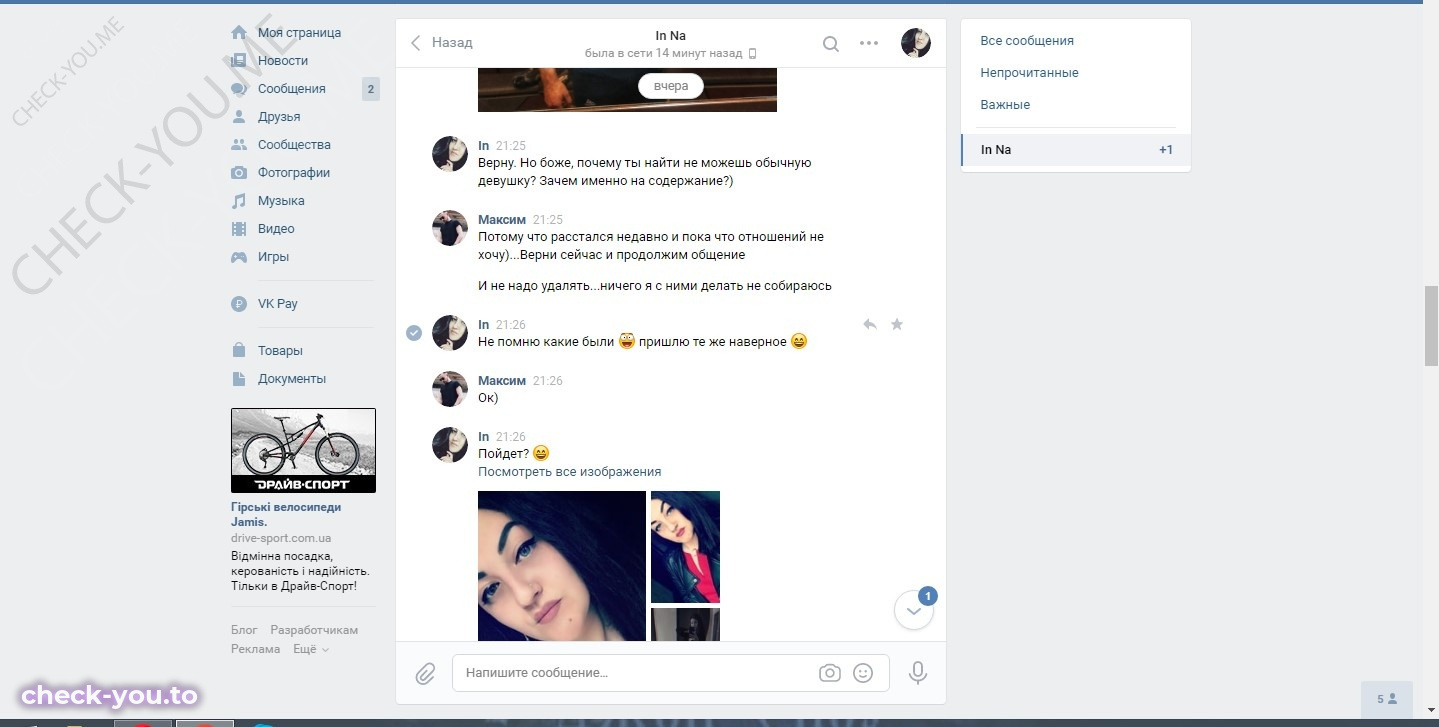The width and height of the screenshot is (1439, 727).
Task: Open the Блог footer link
Action: click(244, 630)
